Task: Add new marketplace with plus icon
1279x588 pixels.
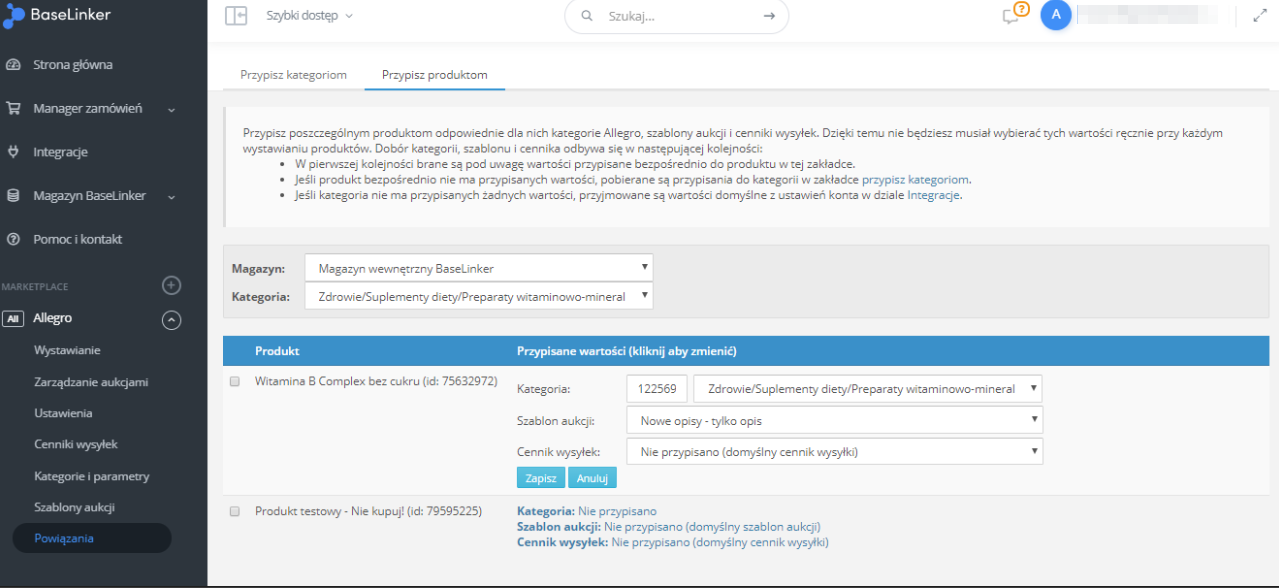Action: [172, 286]
